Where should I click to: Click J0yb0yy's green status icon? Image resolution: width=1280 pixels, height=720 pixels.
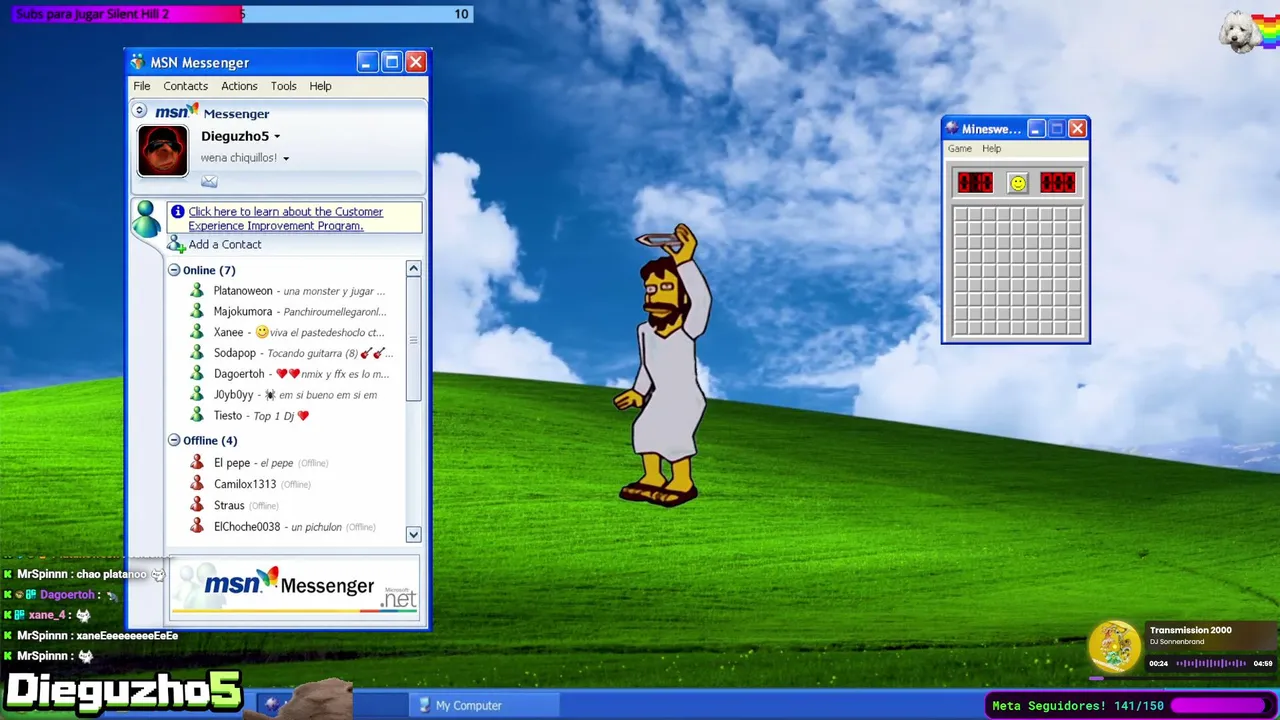197,395
